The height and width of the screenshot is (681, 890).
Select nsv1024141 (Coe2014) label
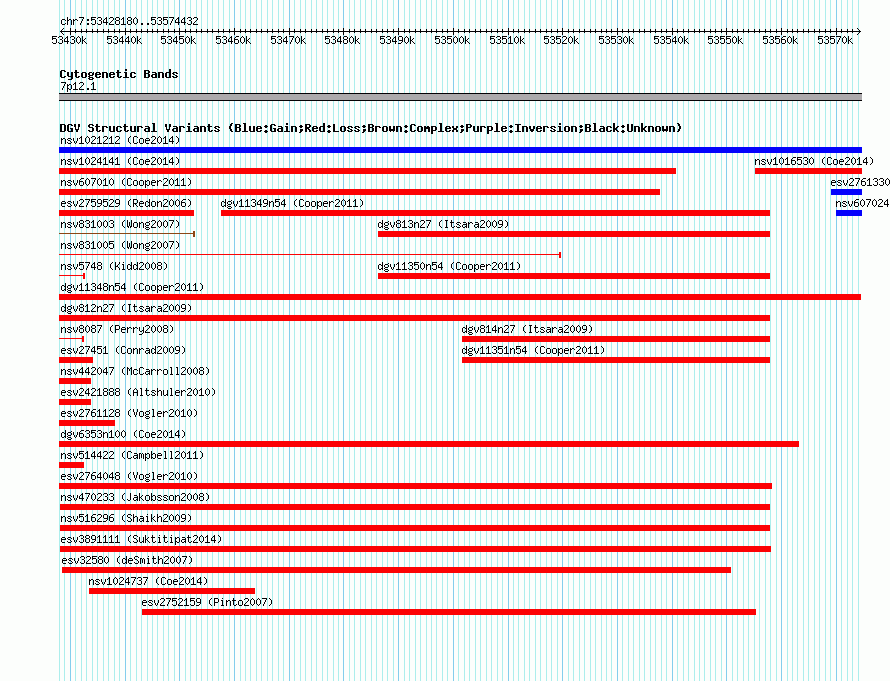pos(120,161)
